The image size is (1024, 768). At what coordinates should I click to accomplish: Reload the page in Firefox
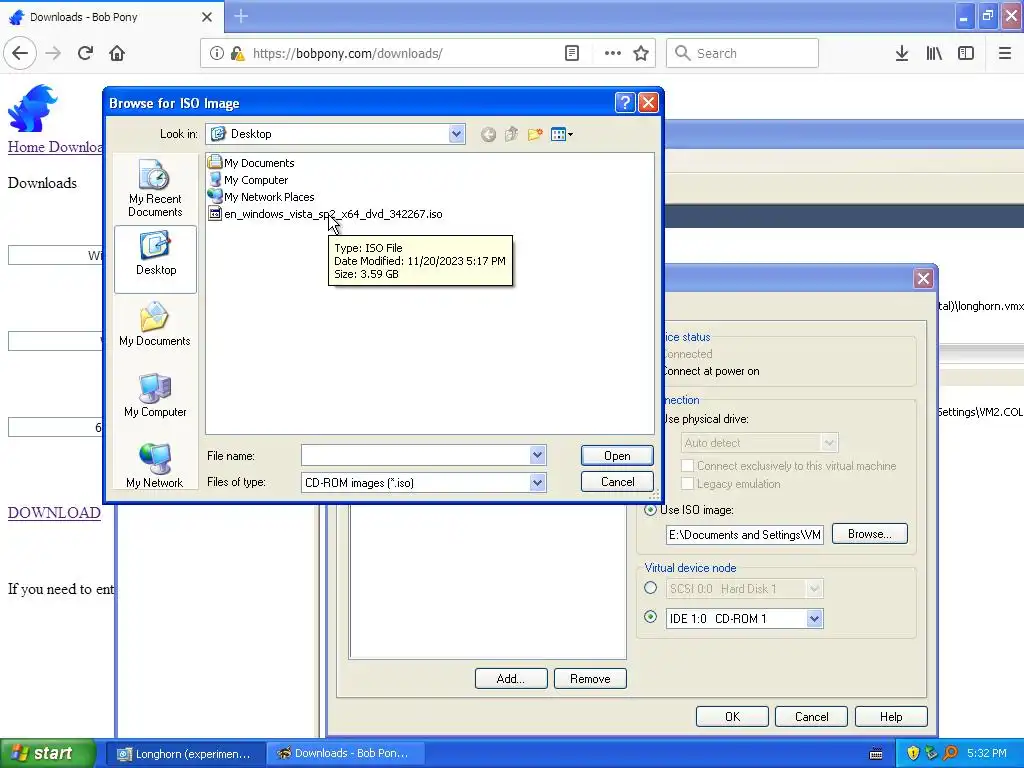(x=86, y=53)
